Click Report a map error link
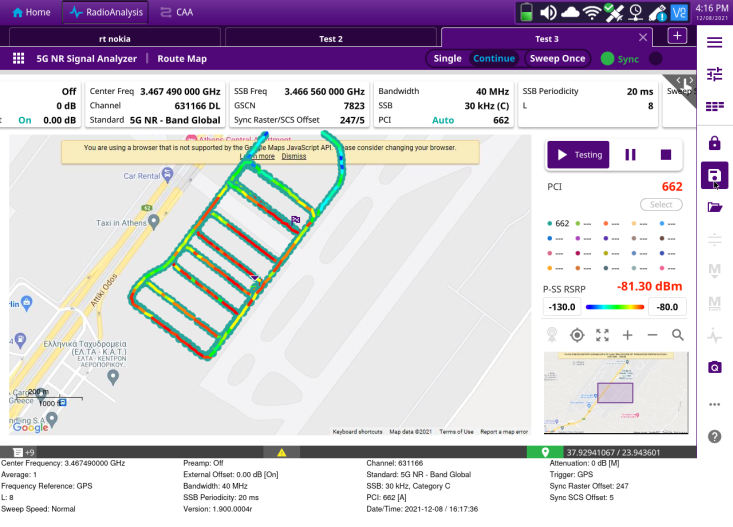Image resolution: width=733 pixels, height=527 pixels. [x=504, y=432]
